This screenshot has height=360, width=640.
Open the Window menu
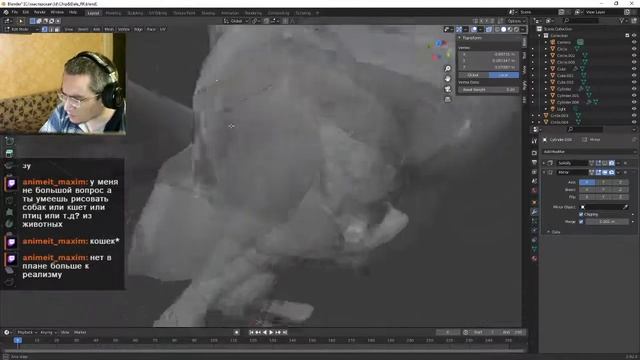point(57,12)
